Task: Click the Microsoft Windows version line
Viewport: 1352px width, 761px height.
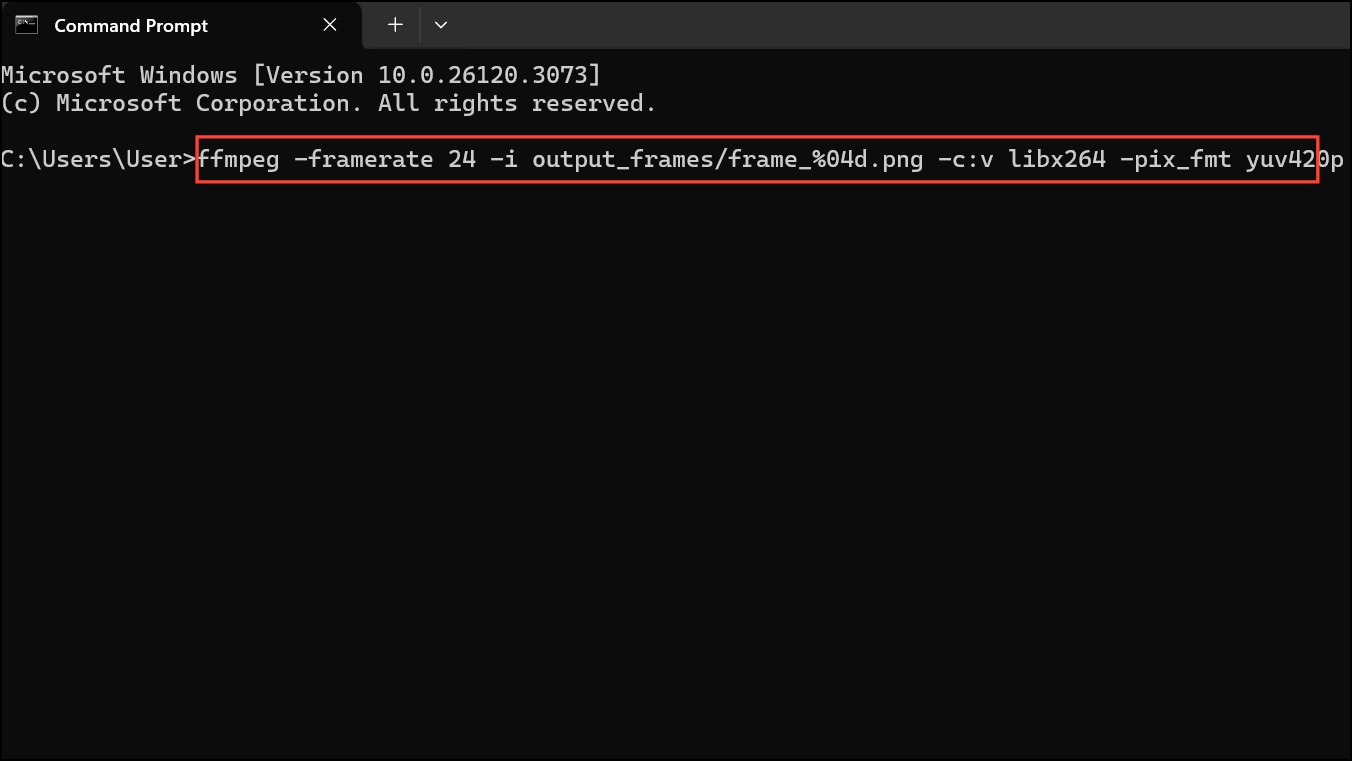Action: point(301,75)
